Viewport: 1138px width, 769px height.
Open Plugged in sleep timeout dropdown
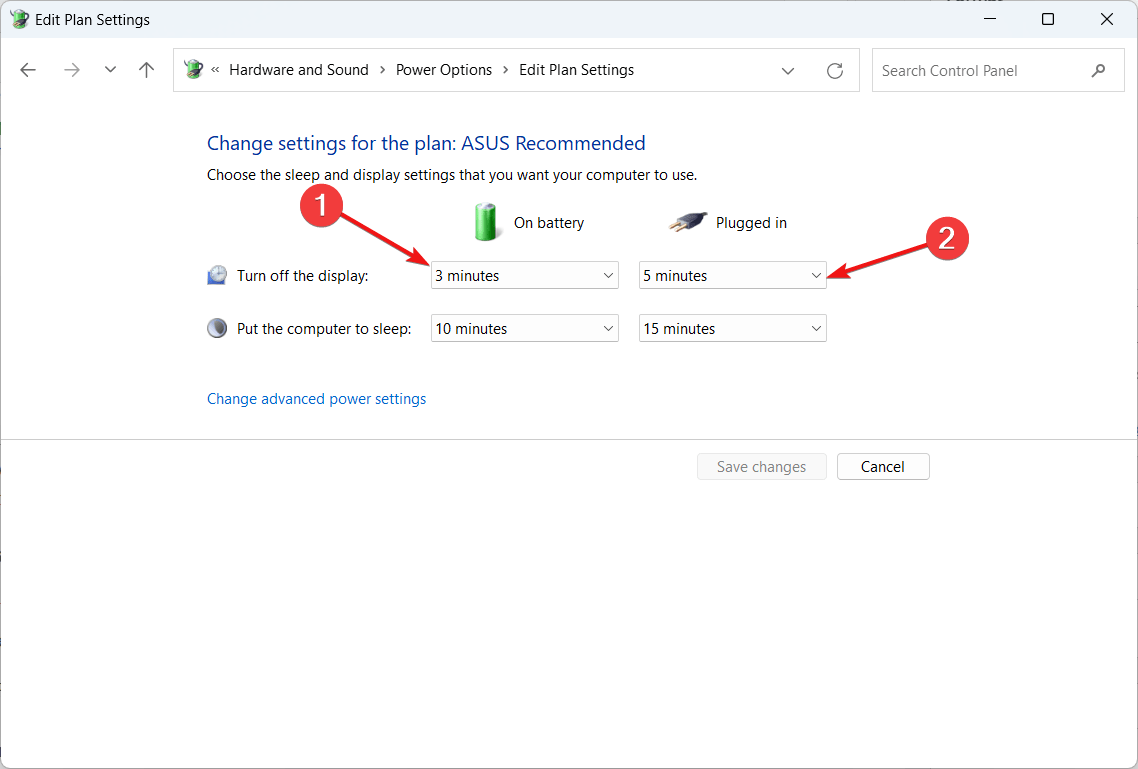tap(732, 329)
